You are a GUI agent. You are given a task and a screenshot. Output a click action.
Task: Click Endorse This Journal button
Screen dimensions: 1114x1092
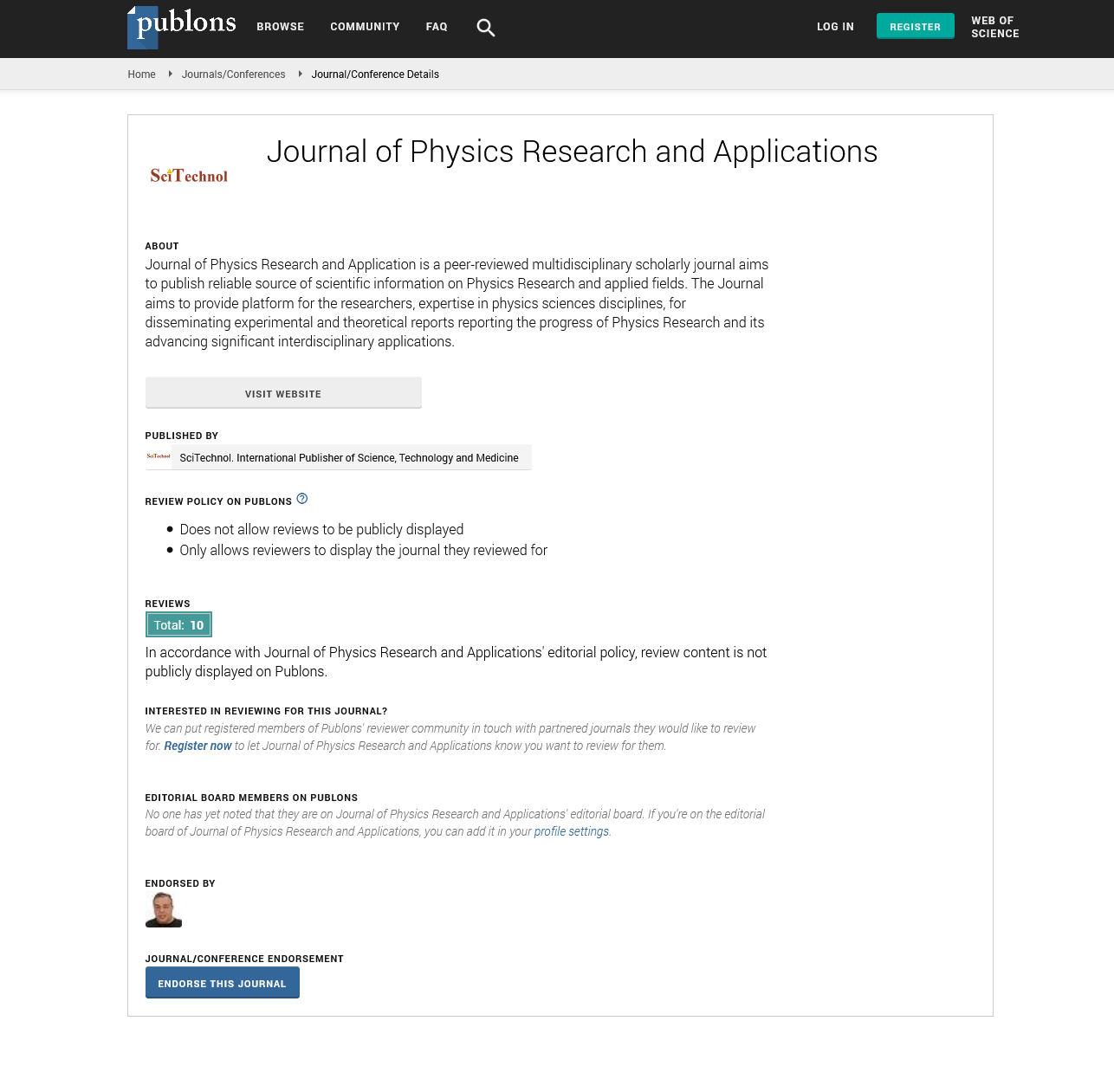(223, 983)
